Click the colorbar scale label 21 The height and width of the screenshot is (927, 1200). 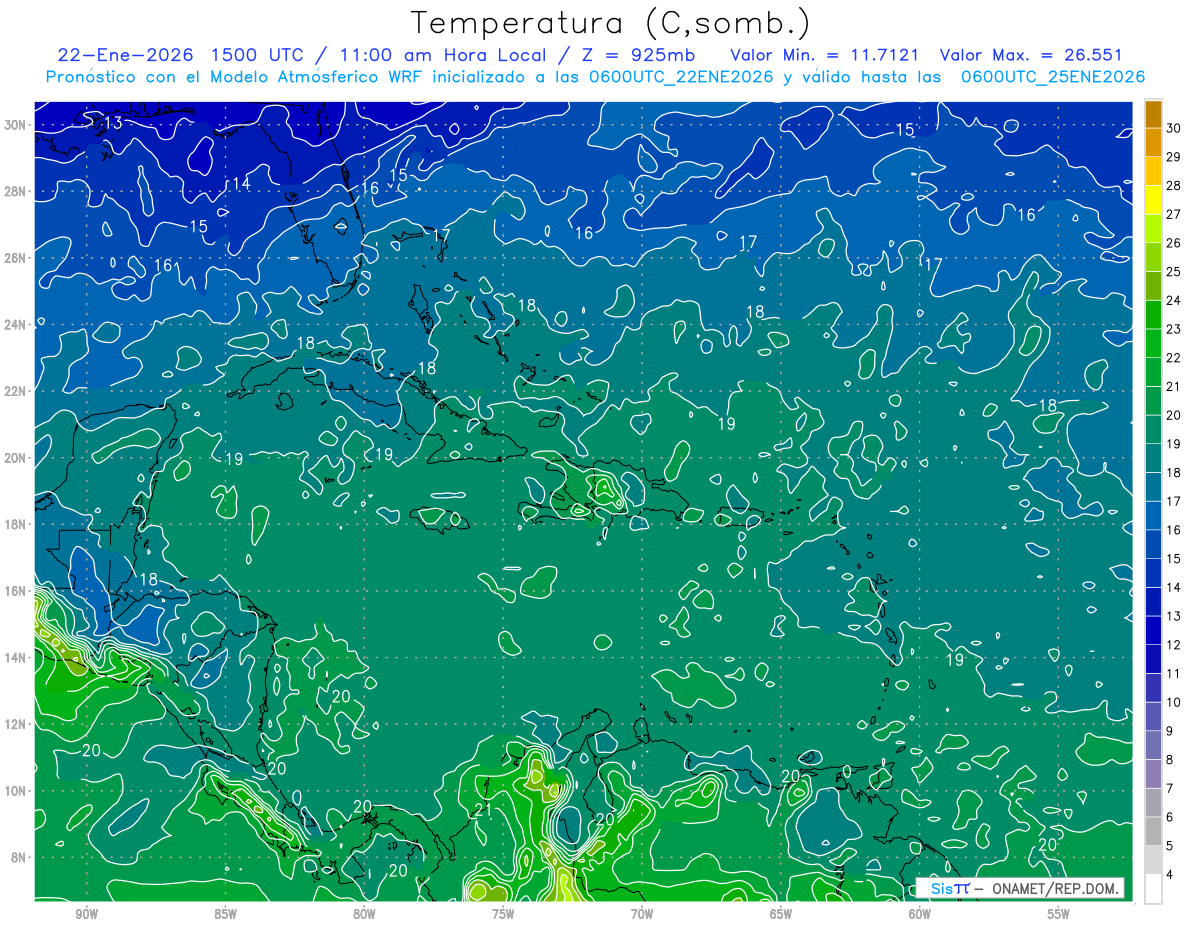coord(1174,386)
